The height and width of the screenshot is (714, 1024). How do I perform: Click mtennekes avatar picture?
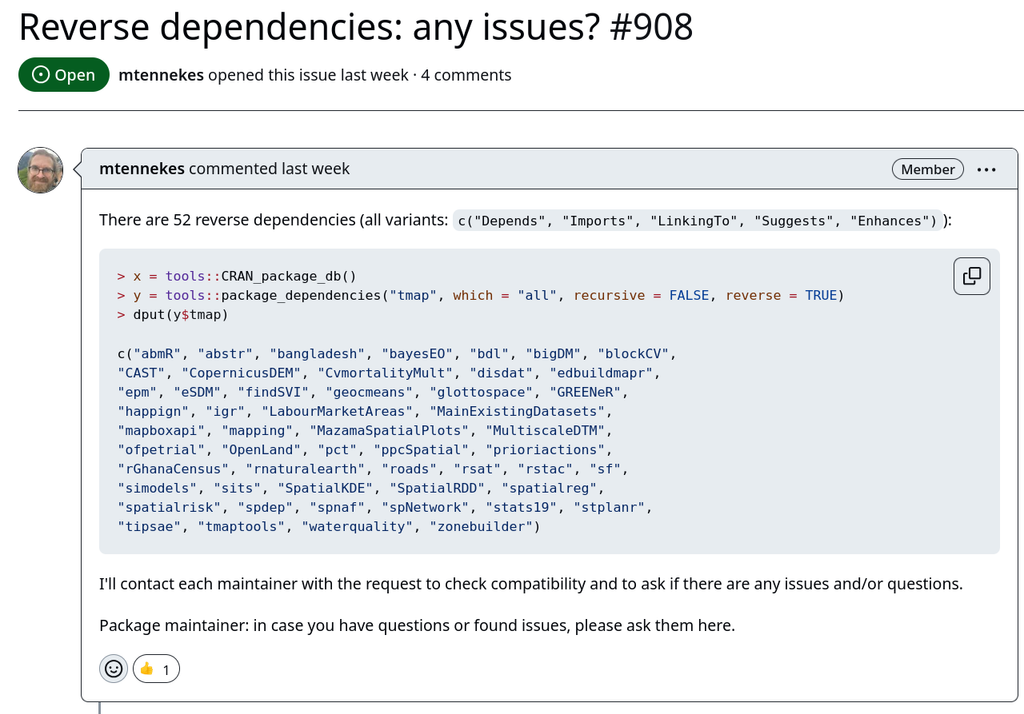[x=40, y=170]
